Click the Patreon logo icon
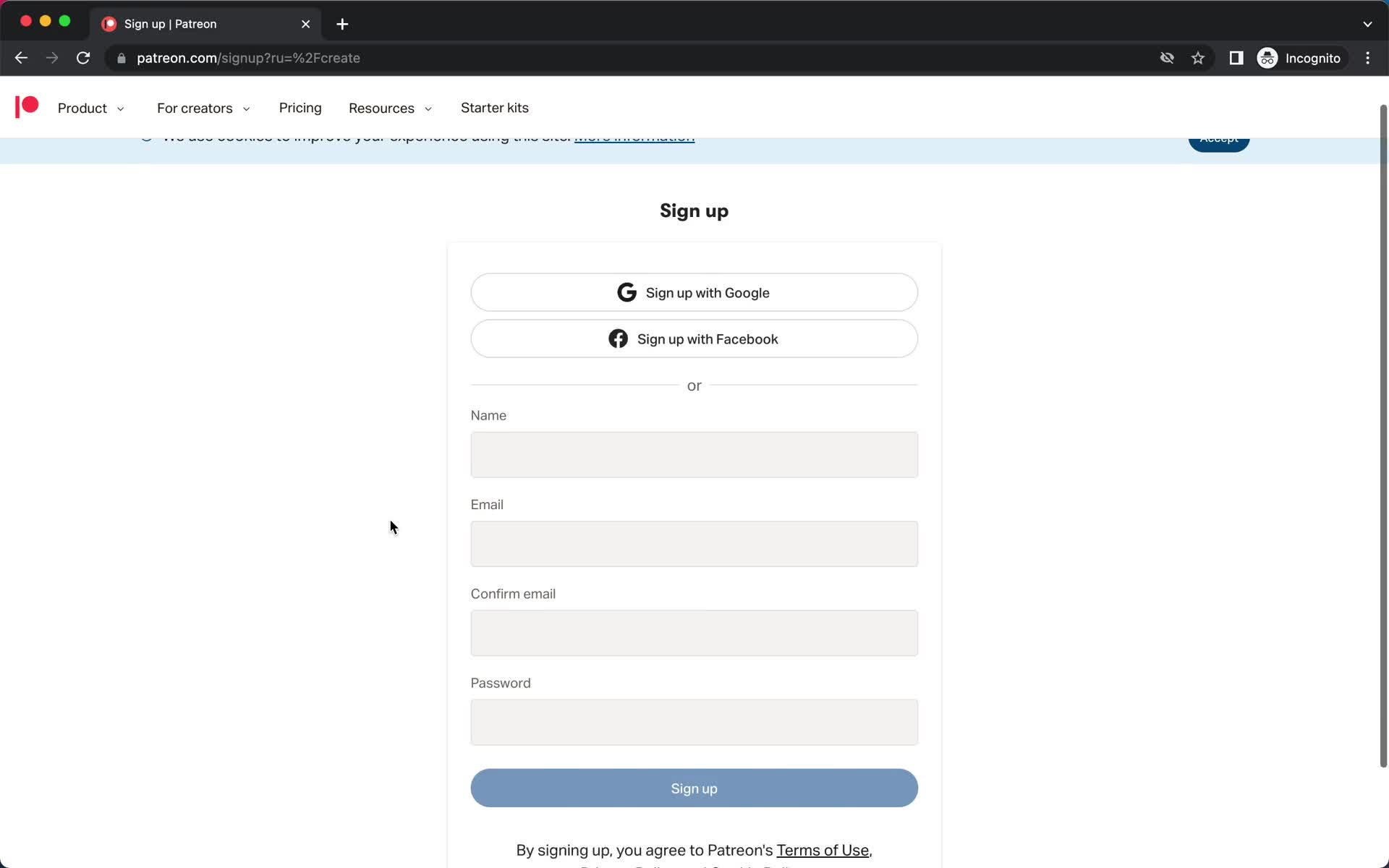This screenshot has width=1389, height=868. pyautogui.click(x=27, y=107)
